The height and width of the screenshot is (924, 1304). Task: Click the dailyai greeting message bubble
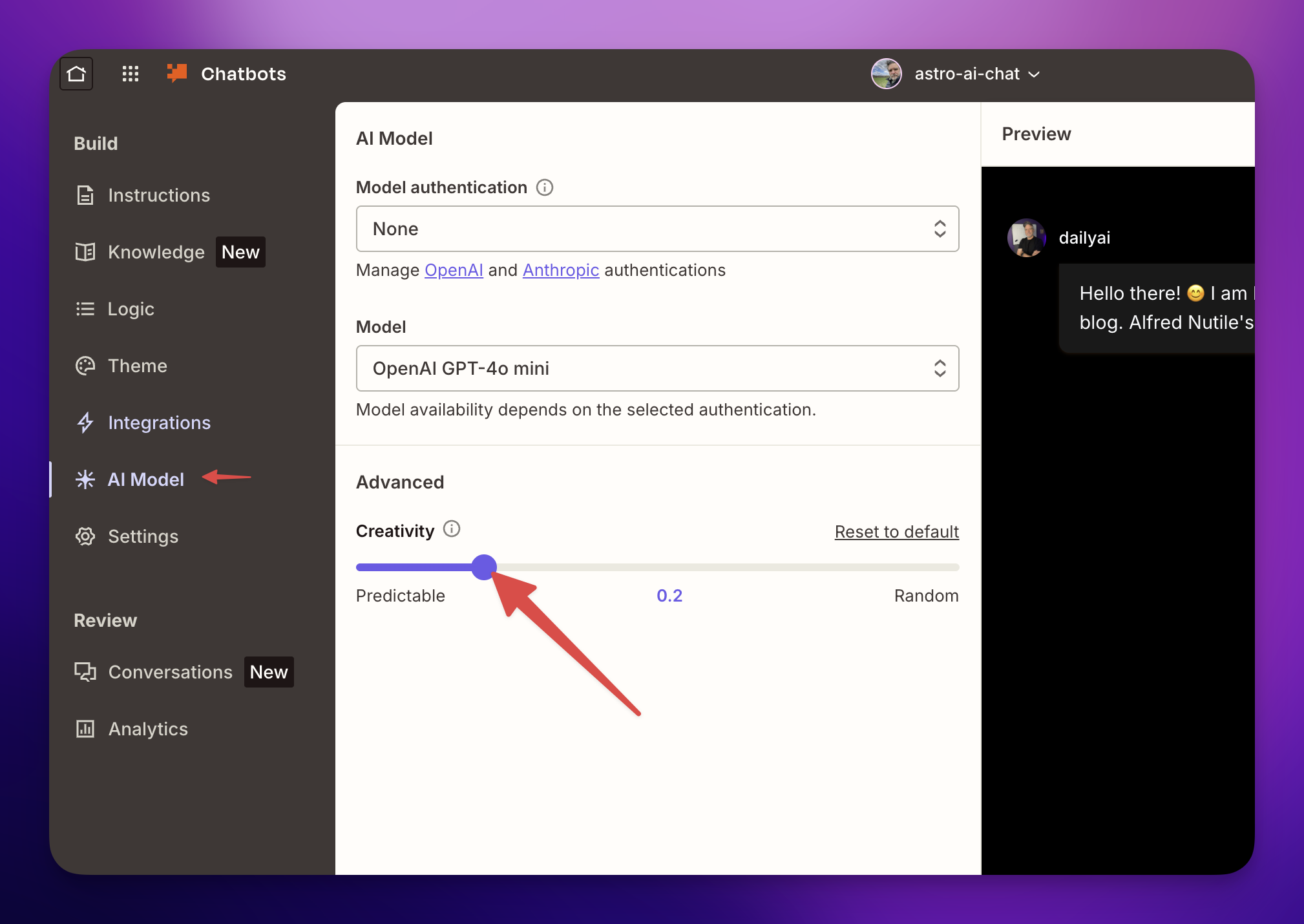coord(1157,308)
